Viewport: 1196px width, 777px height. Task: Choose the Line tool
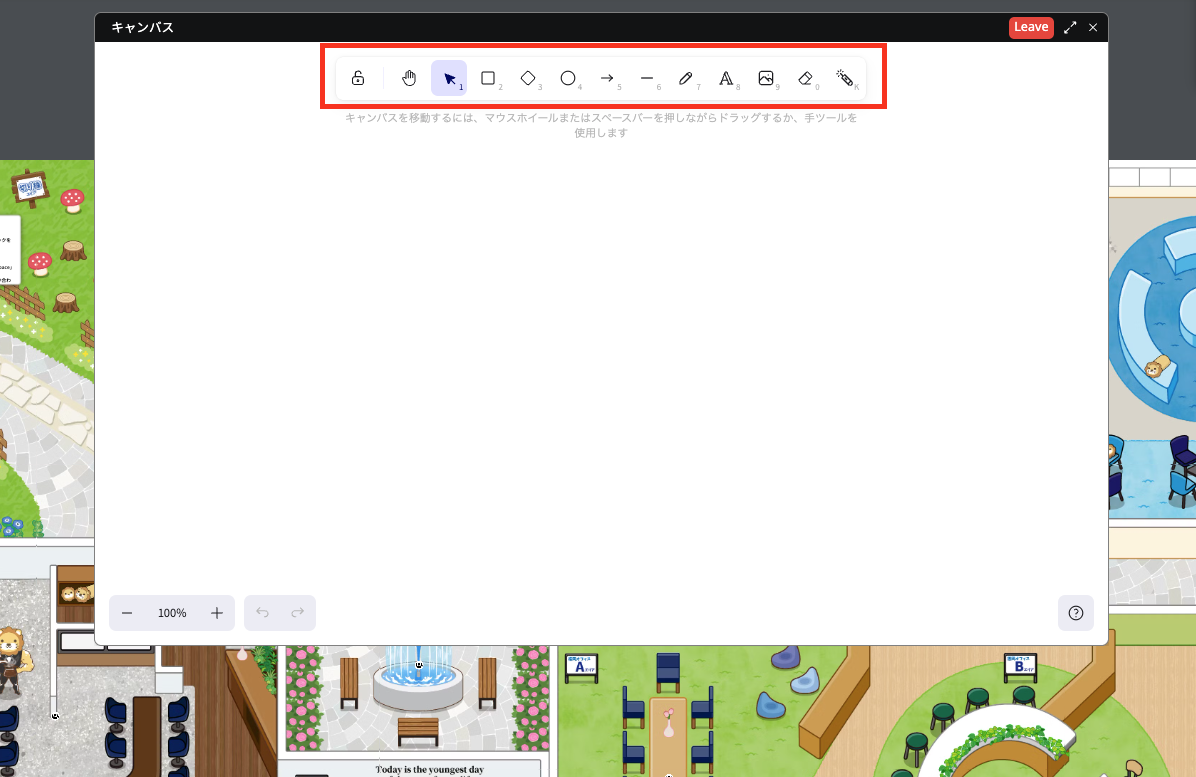pyautogui.click(x=647, y=78)
